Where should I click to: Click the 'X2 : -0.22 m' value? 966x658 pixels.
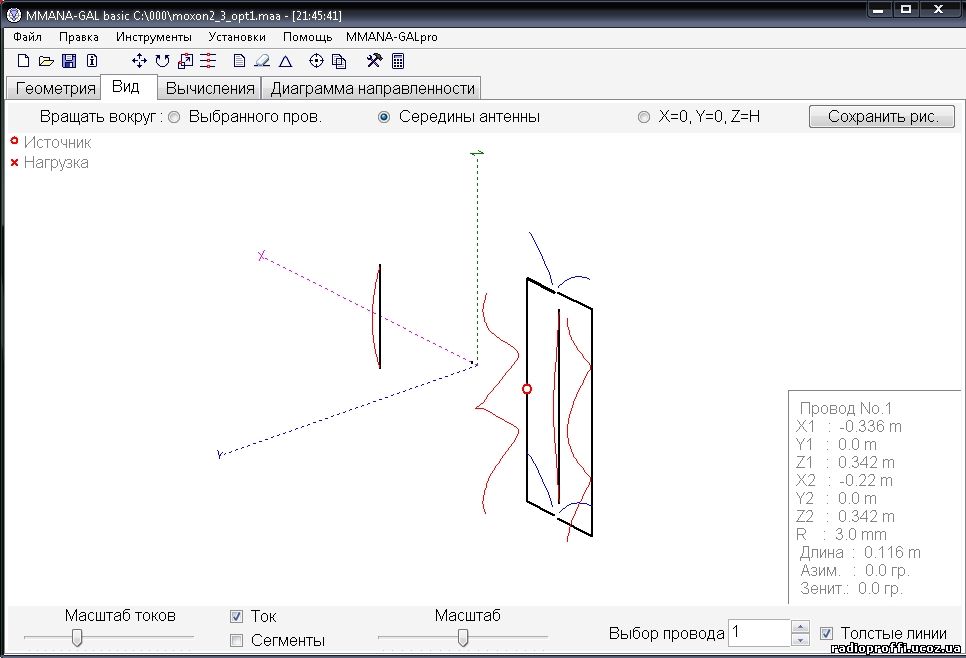pyautogui.click(x=844, y=480)
